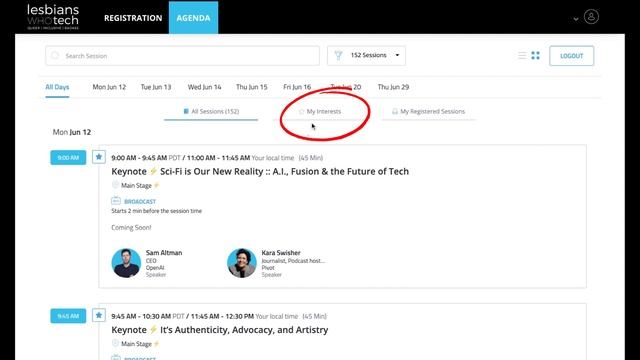The height and width of the screenshot is (360, 640).
Task: Click the search magnifier icon
Action: [55, 56]
